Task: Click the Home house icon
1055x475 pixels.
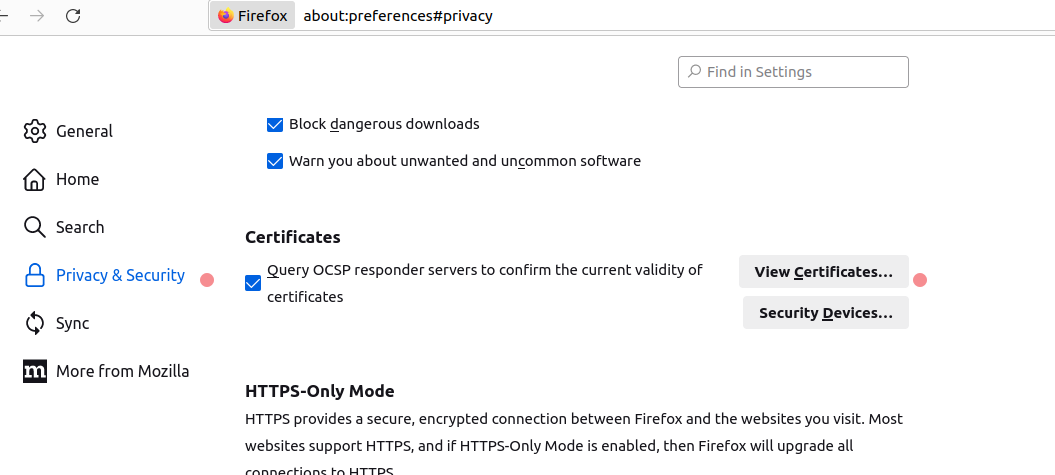Action: (x=35, y=179)
